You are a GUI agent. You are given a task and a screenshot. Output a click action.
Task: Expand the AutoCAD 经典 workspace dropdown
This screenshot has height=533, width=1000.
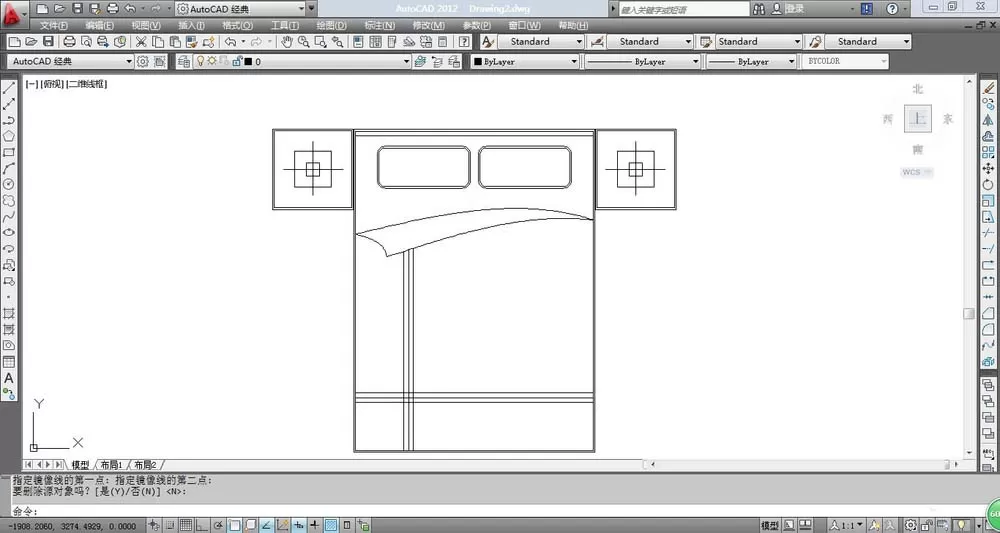pos(70,62)
